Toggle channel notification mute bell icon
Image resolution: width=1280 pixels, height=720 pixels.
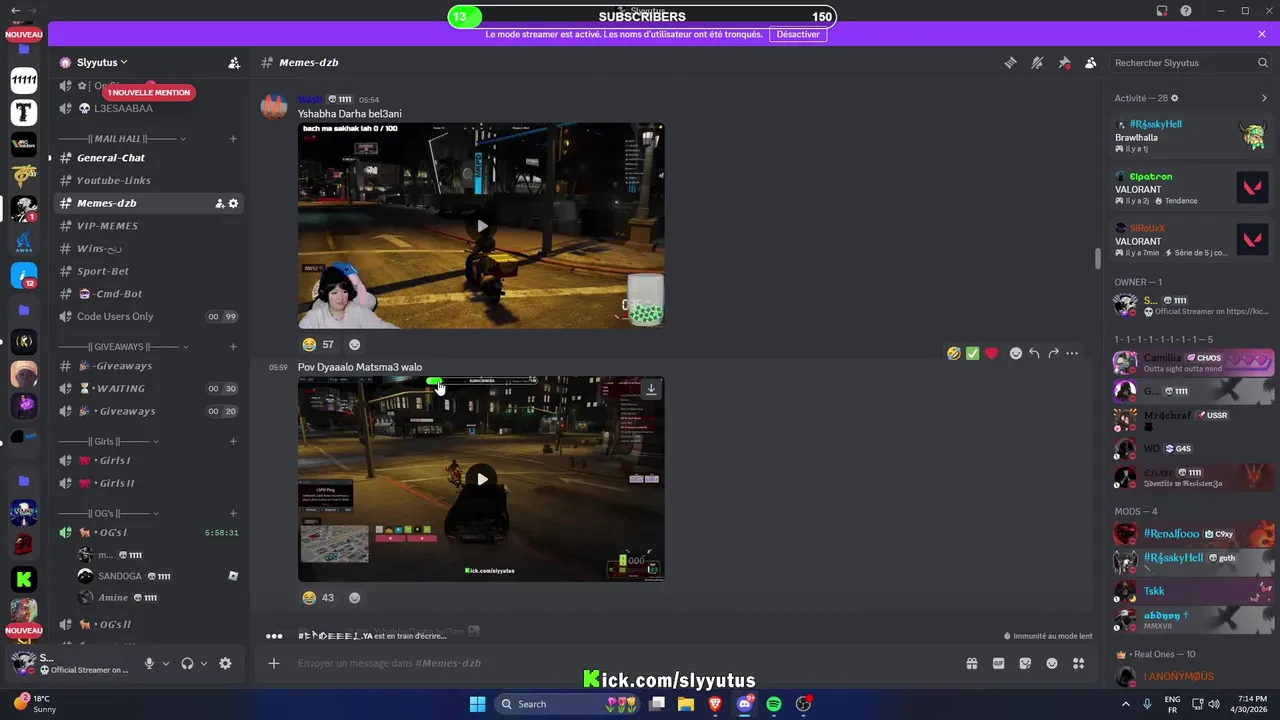(1037, 62)
